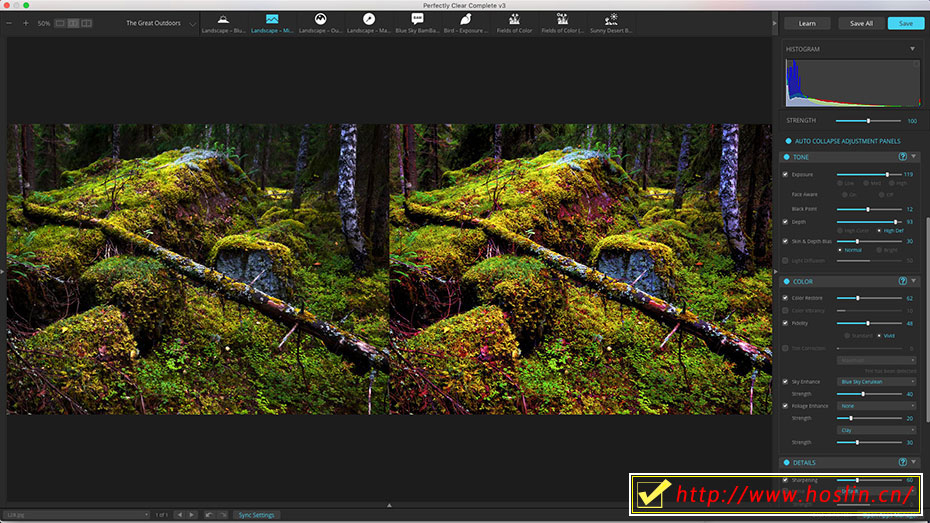
Task: Enable the Light Diffusion checkbox
Action: click(785, 260)
